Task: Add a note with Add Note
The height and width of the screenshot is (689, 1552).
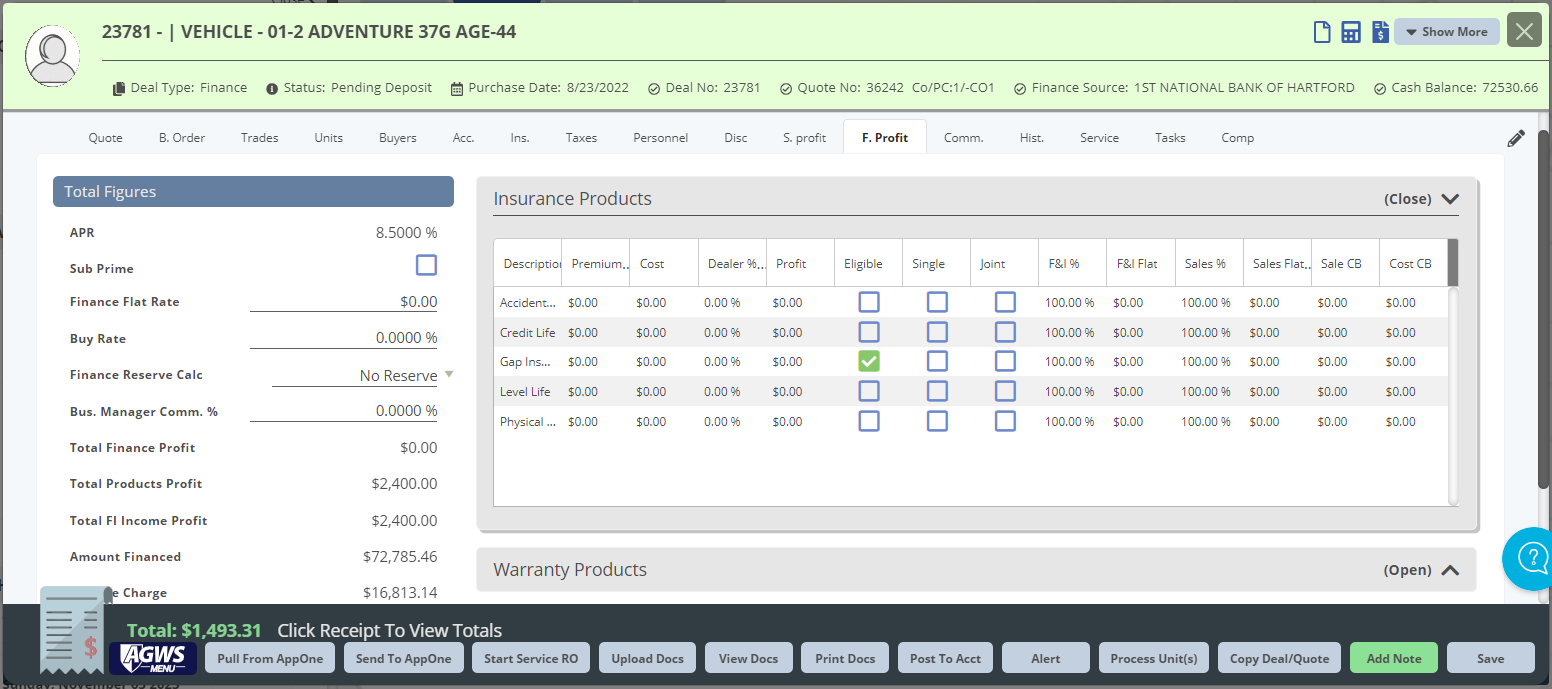Action: (x=1394, y=658)
